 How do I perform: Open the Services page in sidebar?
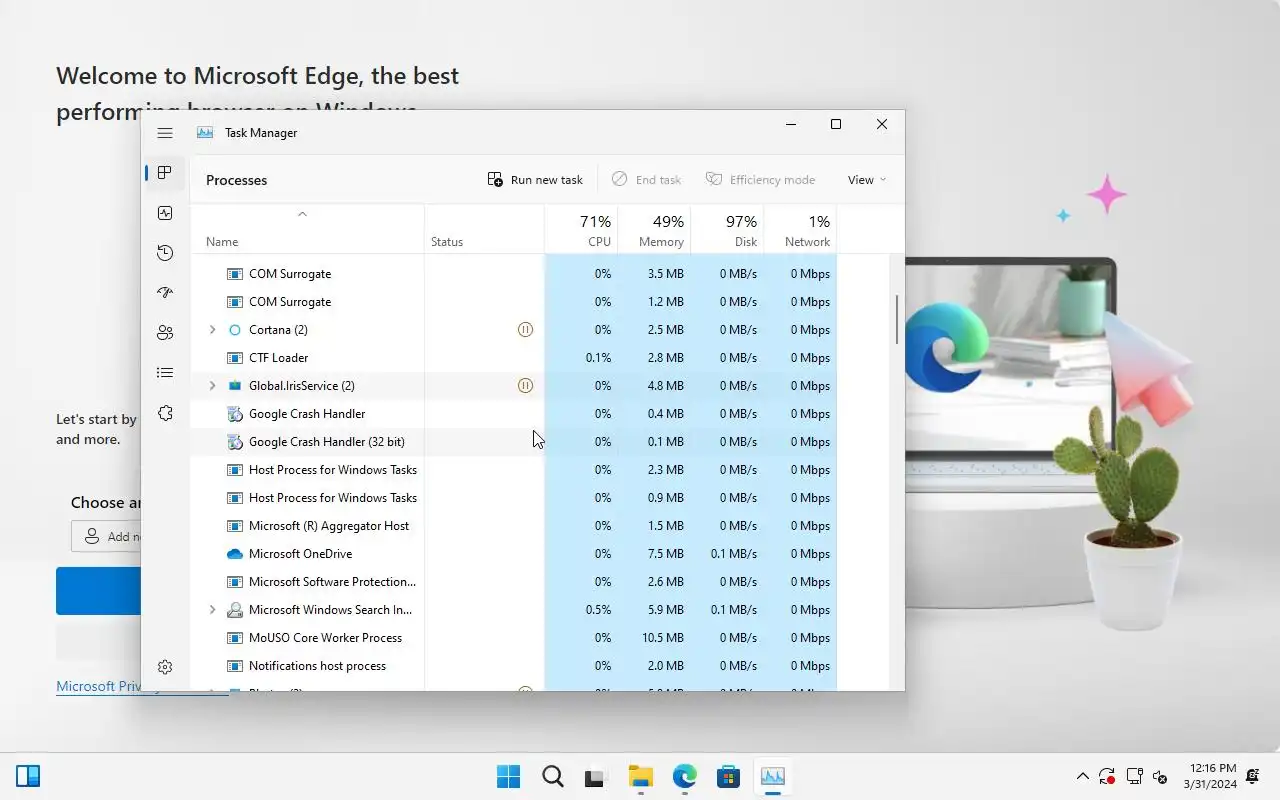pyautogui.click(x=165, y=413)
